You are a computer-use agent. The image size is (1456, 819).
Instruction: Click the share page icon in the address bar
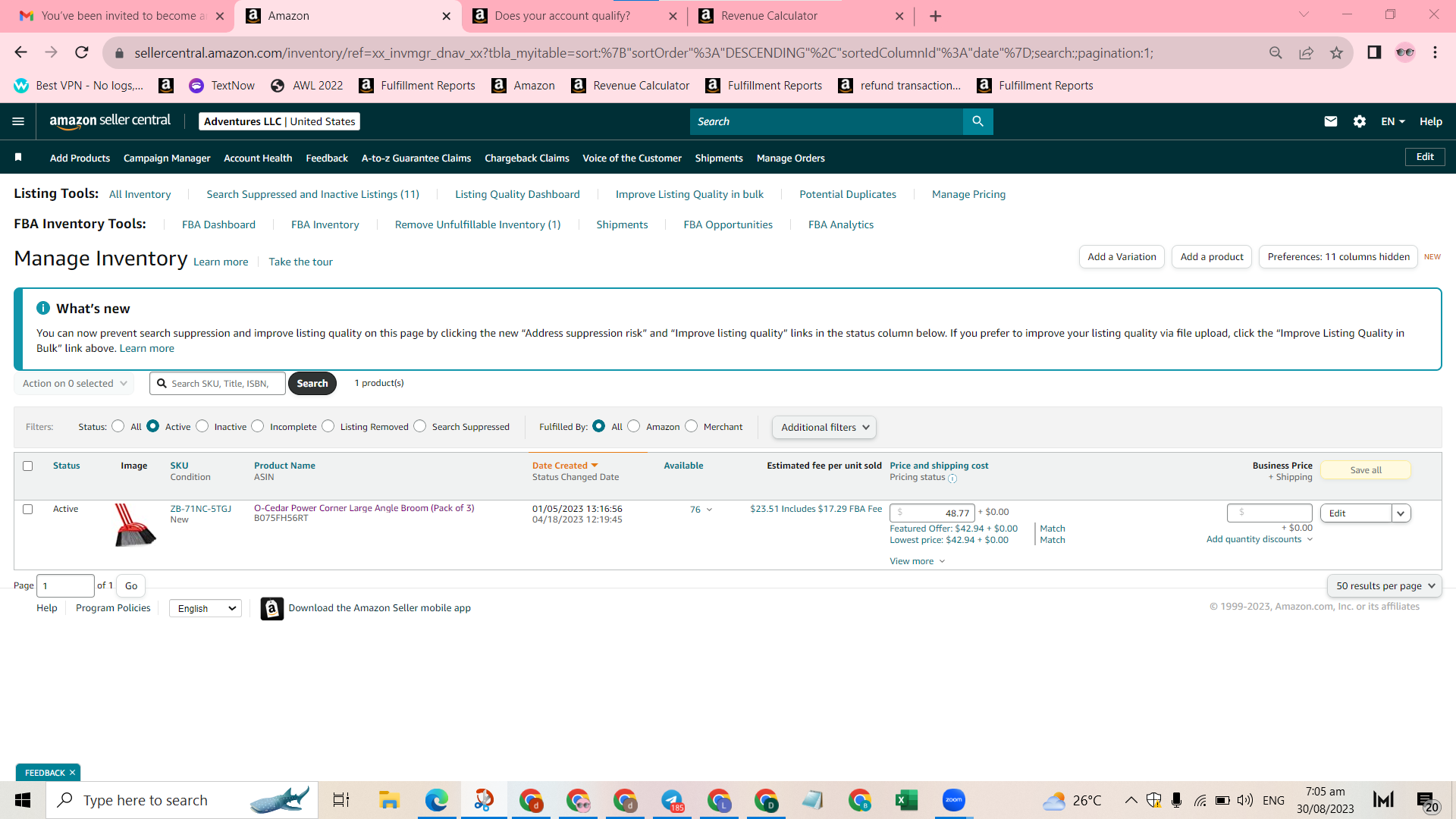click(1306, 52)
